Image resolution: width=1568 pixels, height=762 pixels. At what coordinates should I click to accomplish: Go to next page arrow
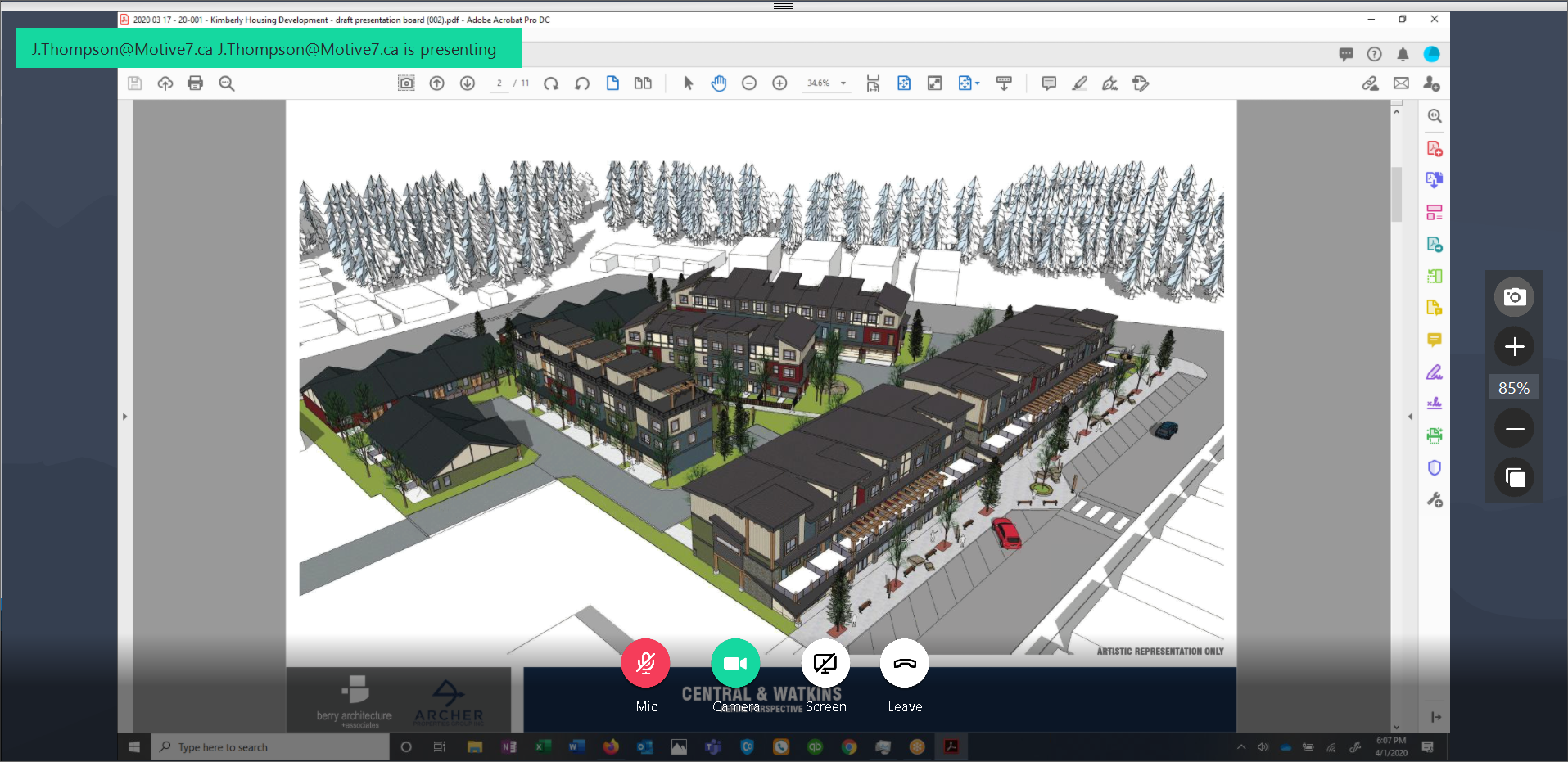(468, 83)
